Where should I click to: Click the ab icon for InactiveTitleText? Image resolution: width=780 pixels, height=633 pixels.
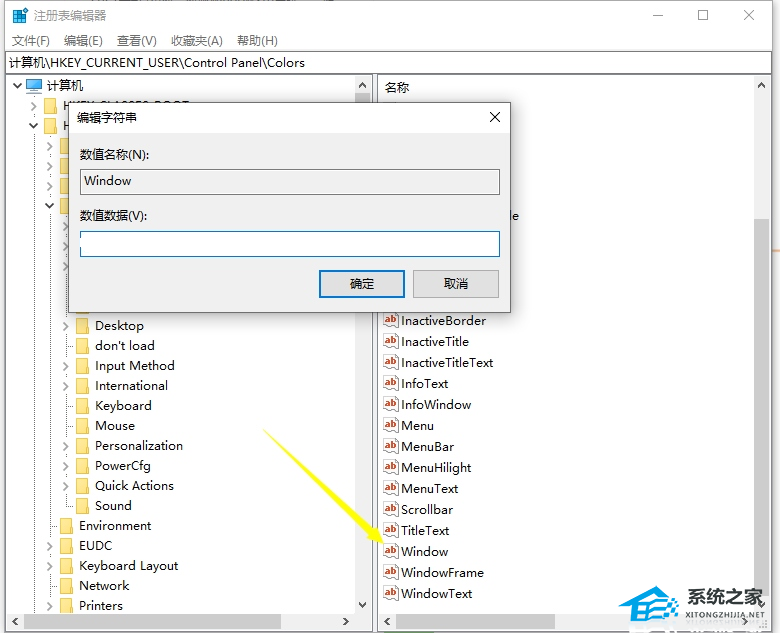(391, 362)
